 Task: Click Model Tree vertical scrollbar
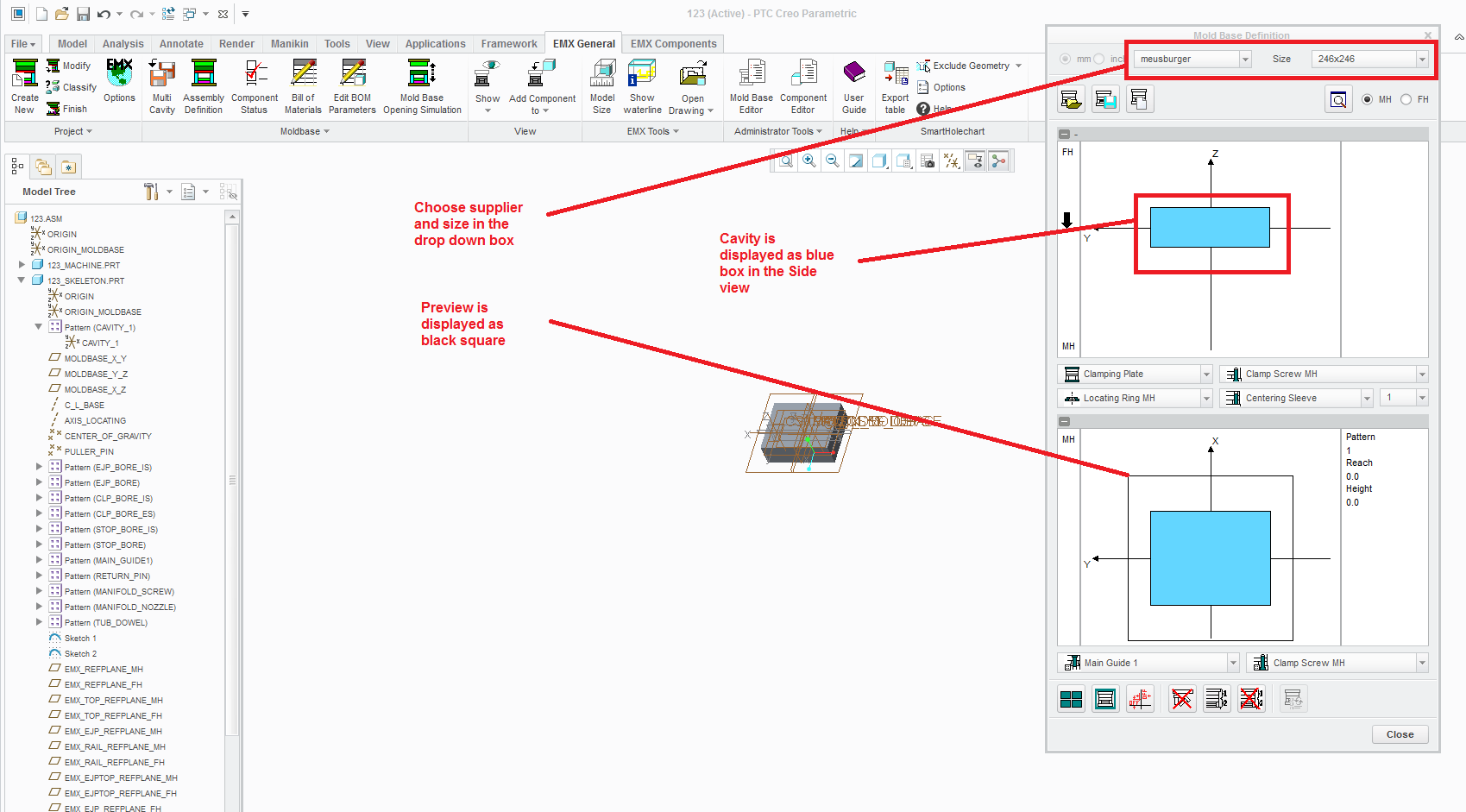coord(232,480)
